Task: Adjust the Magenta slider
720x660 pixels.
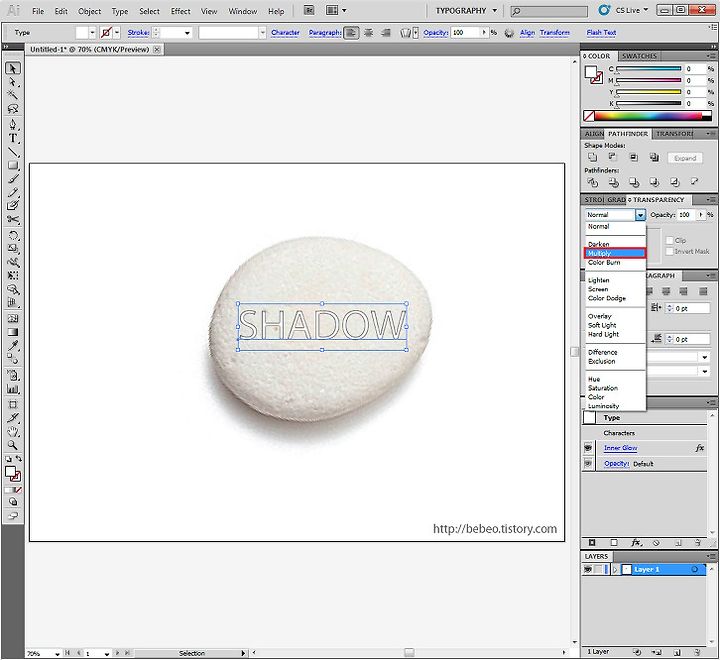Action: tap(649, 80)
